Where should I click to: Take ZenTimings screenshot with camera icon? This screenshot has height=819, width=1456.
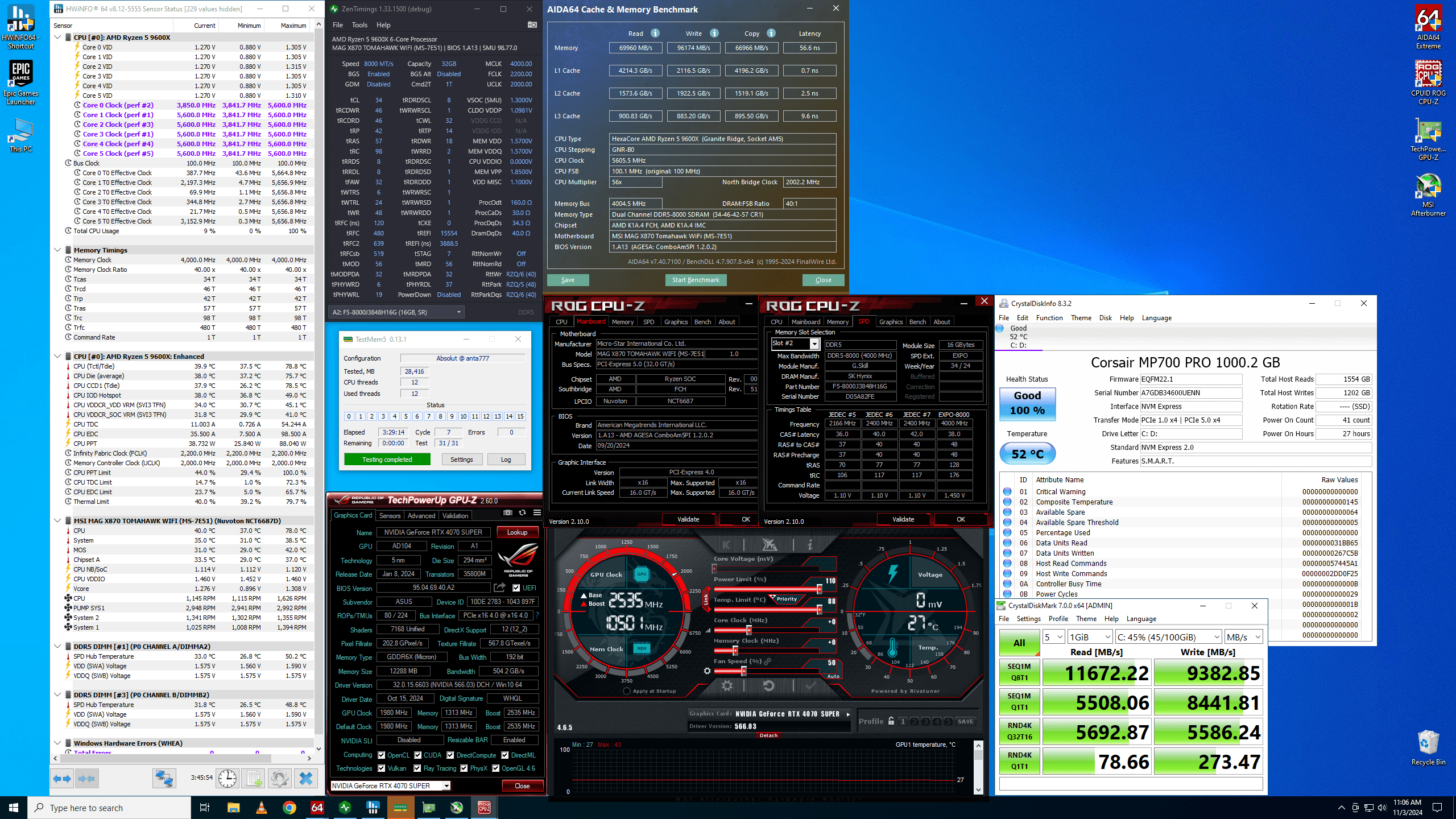pos(532,25)
